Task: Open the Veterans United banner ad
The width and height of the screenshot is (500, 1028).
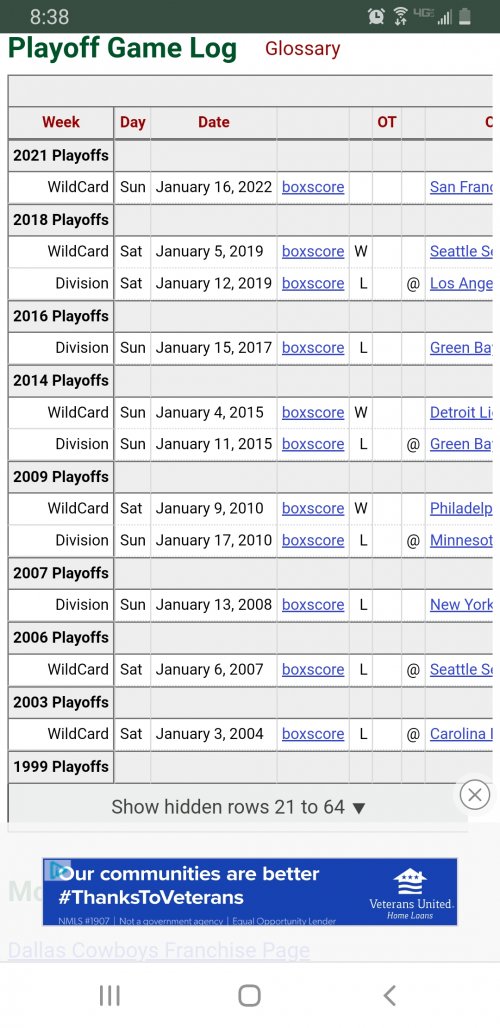Action: 250,892
